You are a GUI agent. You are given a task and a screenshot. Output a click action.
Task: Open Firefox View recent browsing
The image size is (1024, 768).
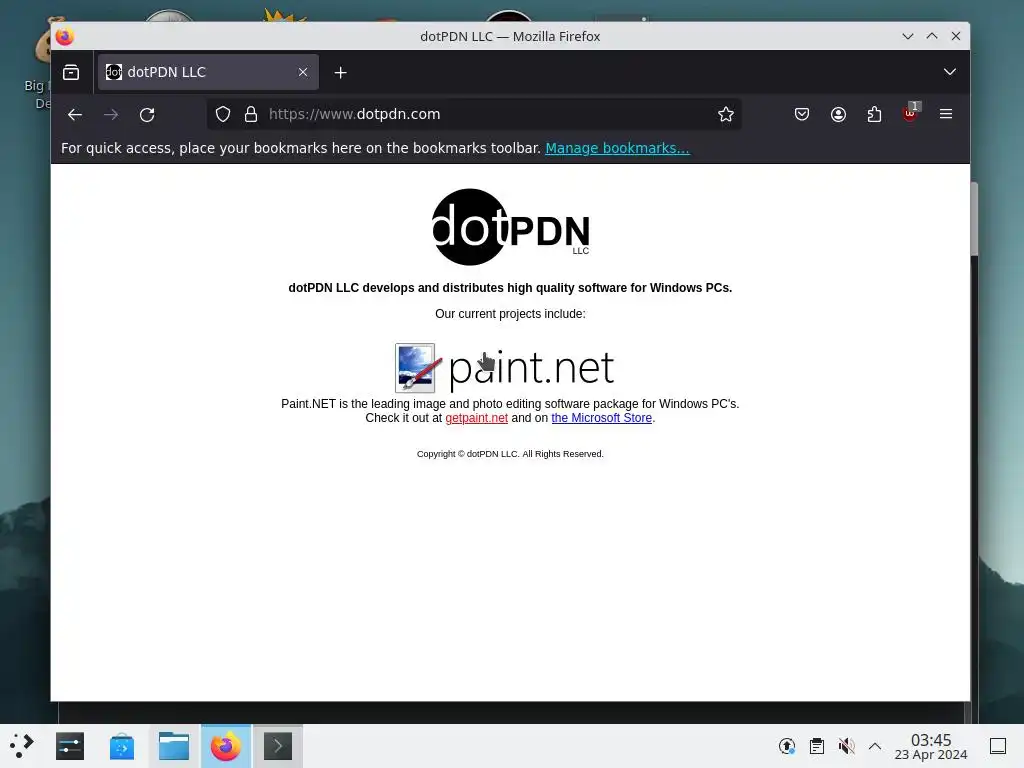pos(71,72)
